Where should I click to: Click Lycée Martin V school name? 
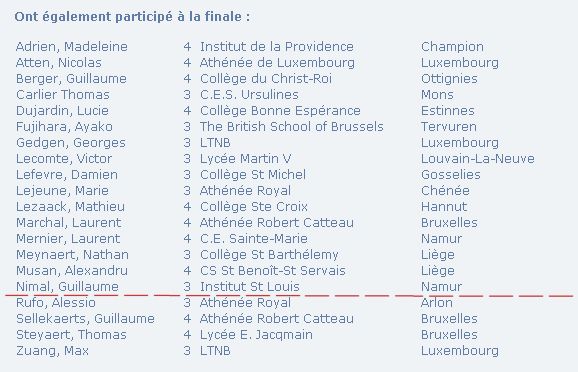coord(246,159)
